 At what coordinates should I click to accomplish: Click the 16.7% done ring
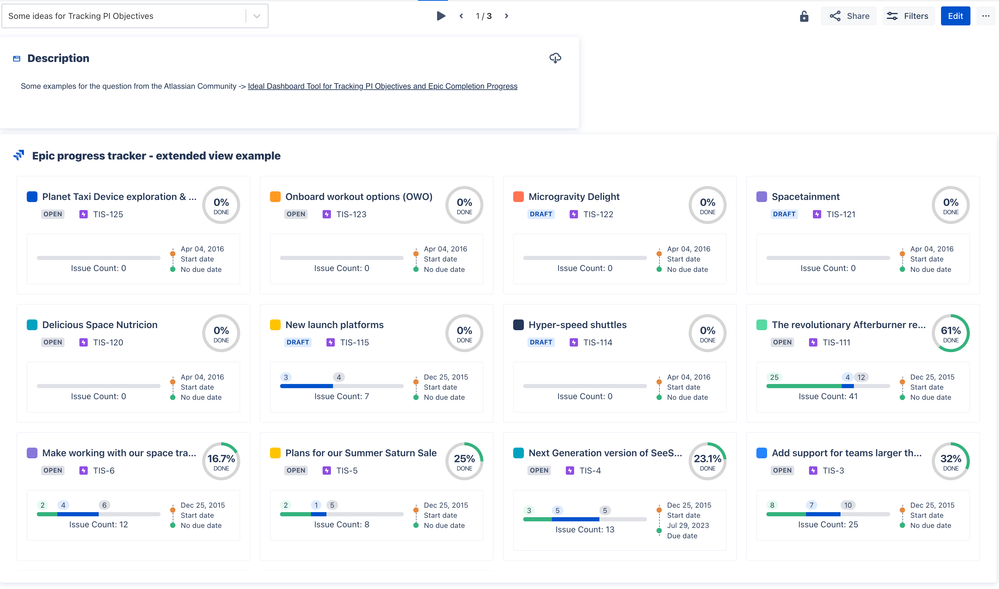coord(221,461)
